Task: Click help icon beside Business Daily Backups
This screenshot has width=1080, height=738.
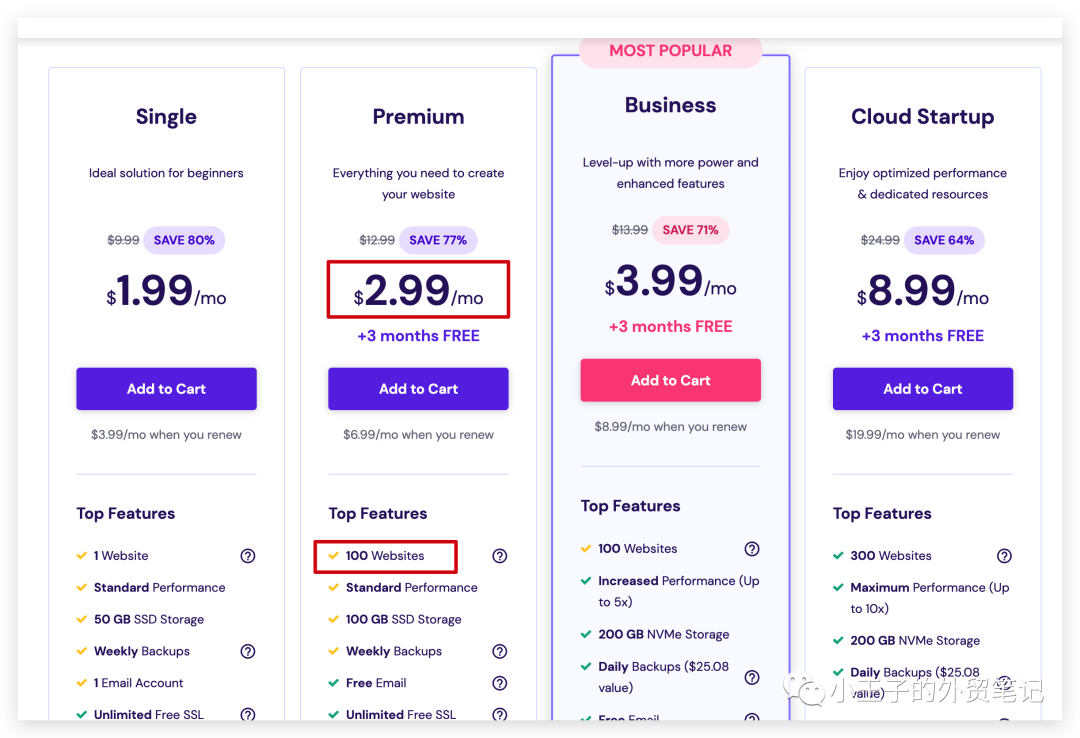Action: click(752, 677)
